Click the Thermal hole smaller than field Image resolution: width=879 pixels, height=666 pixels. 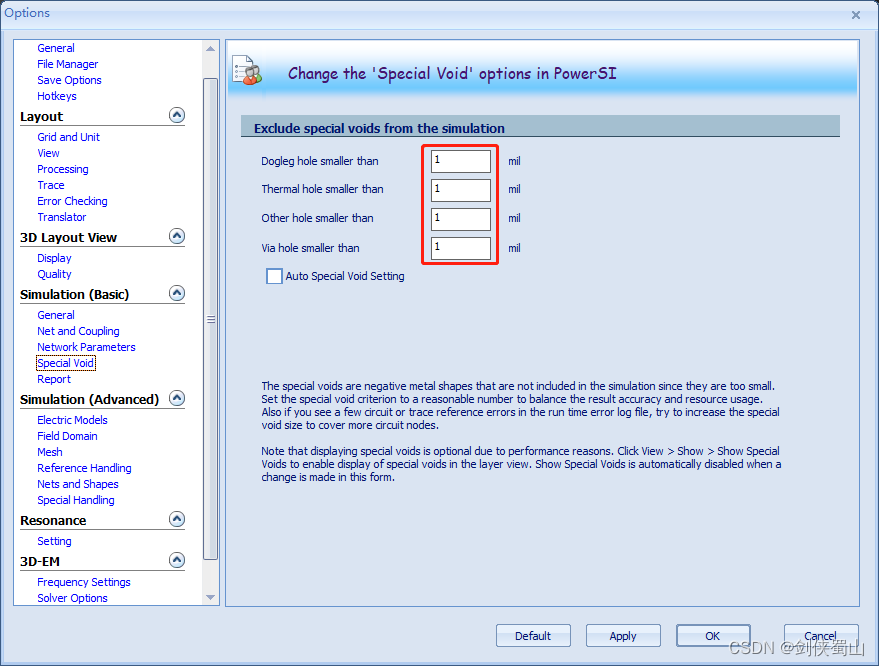pyautogui.click(x=461, y=190)
